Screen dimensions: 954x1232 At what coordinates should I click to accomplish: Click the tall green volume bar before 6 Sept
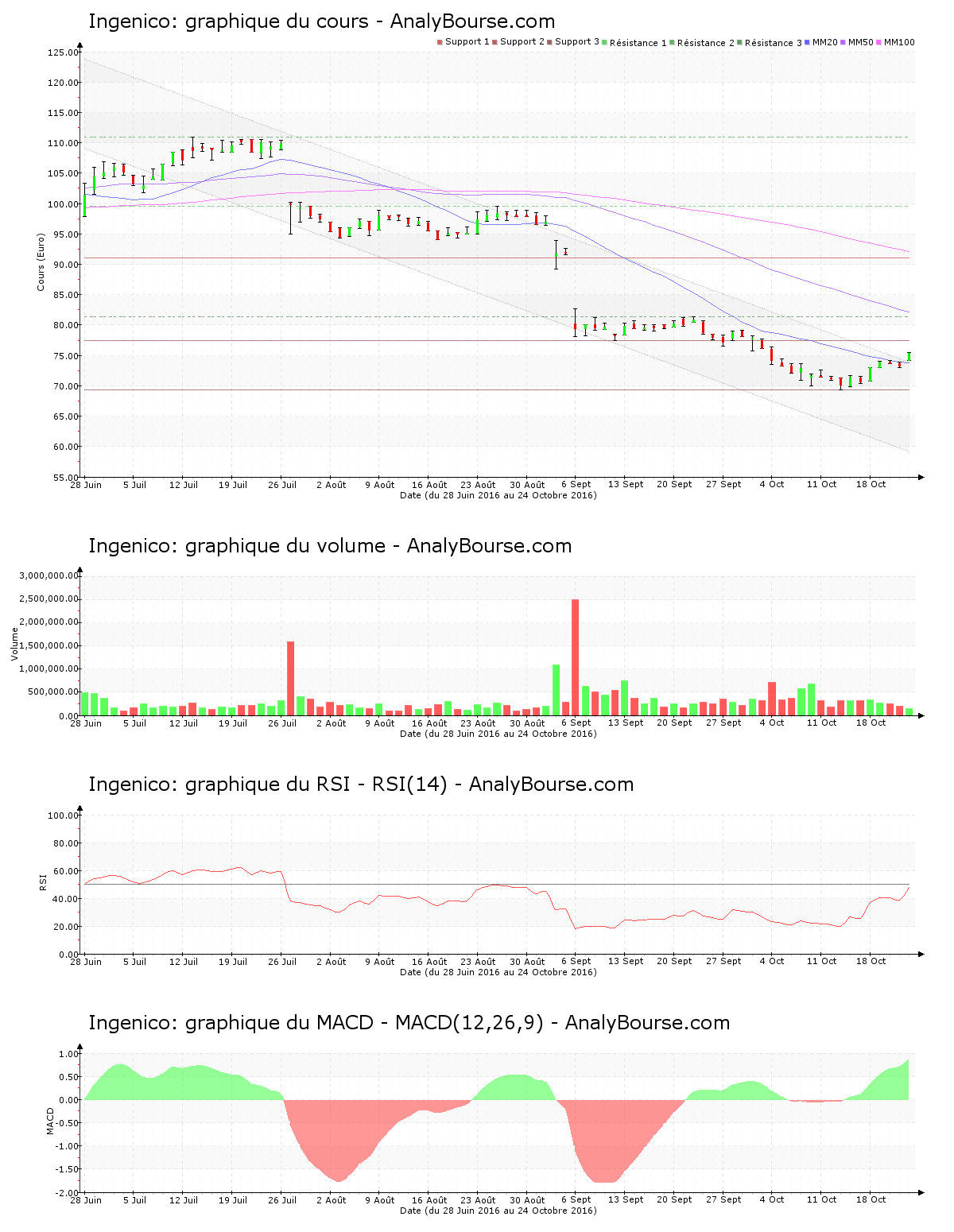pyautogui.click(x=556, y=690)
